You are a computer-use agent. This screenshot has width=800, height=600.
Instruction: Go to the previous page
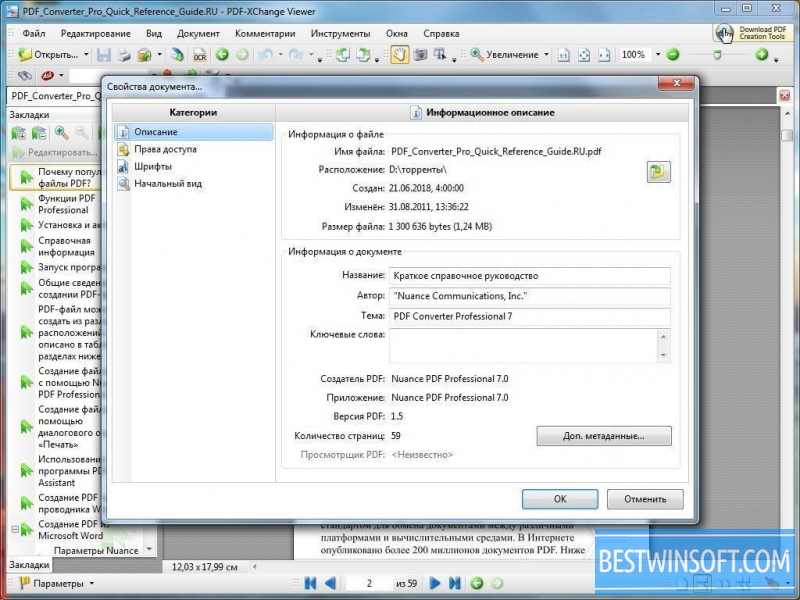(330, 583)
